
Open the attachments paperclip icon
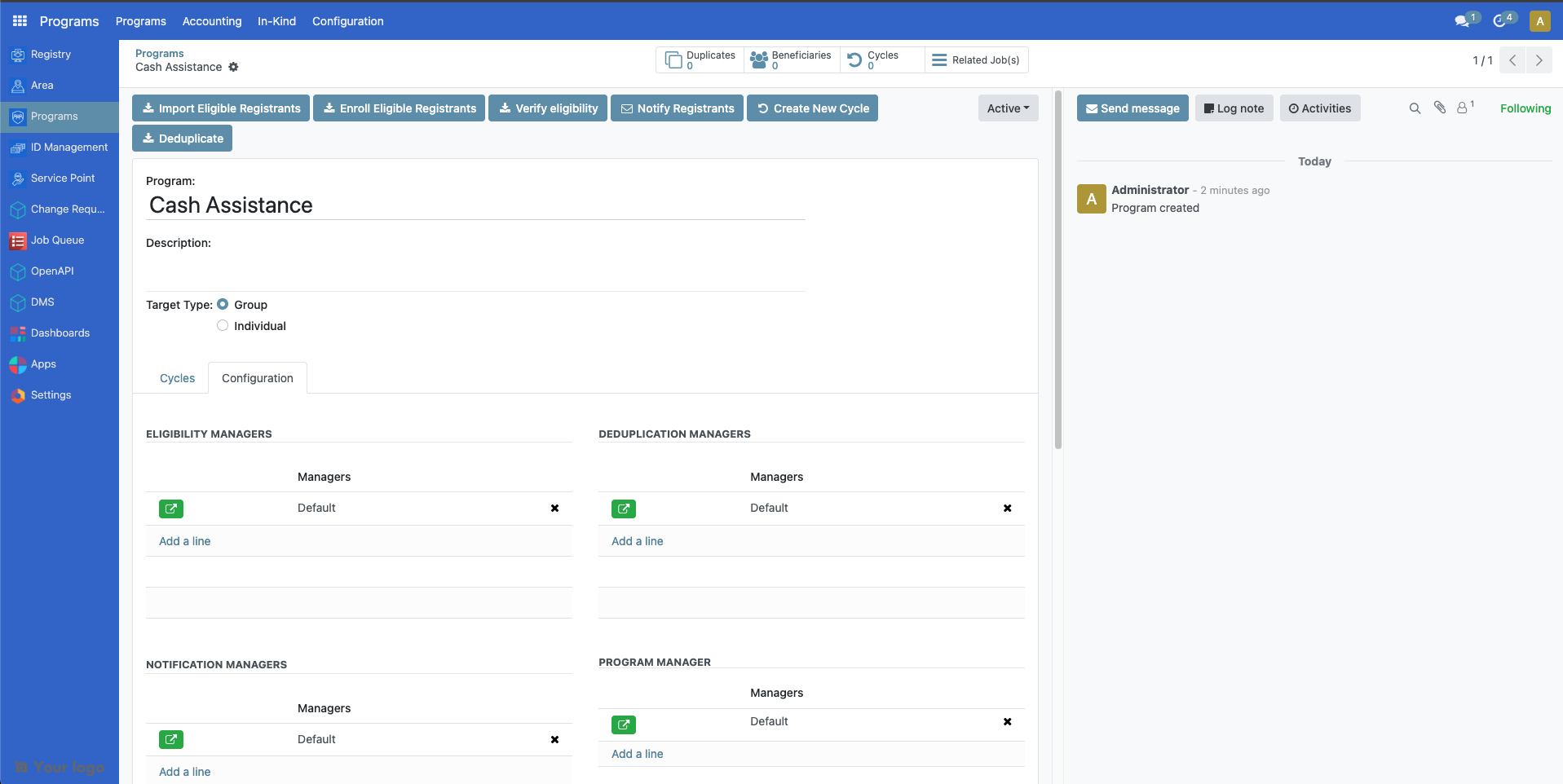1438,108
